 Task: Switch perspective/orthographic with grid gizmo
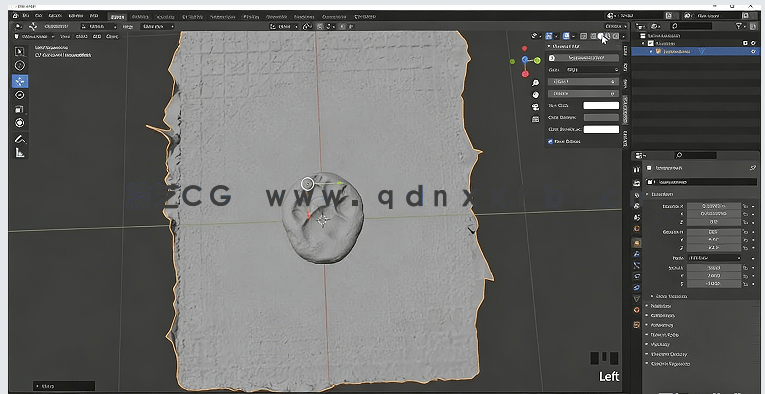[x=536, y=119]
